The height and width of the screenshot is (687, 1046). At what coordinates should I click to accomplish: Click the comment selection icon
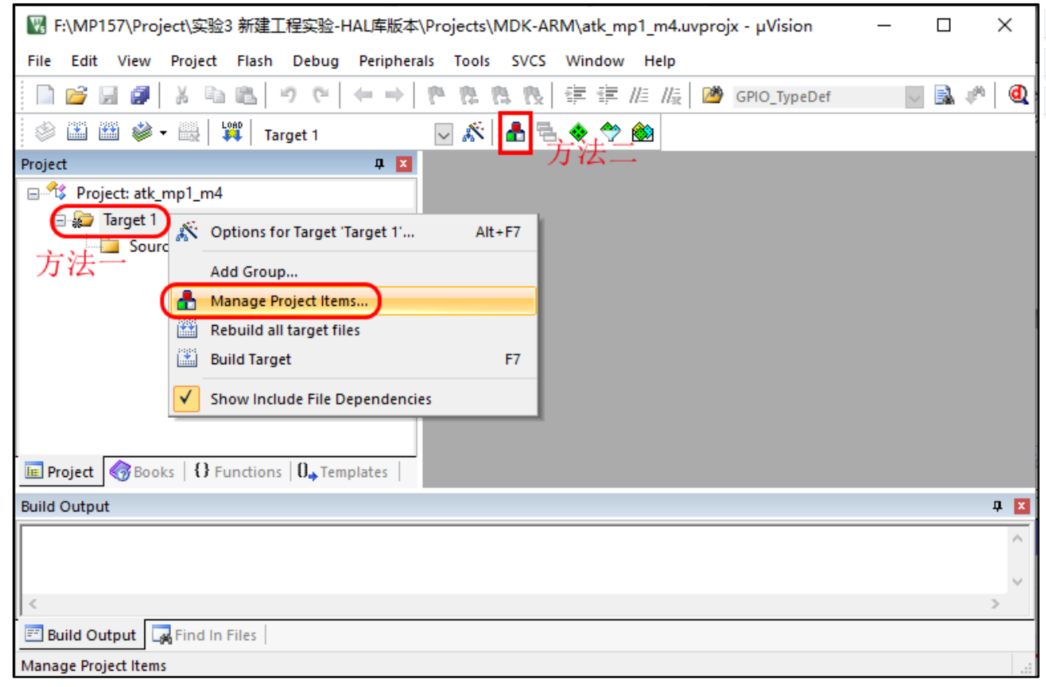click(x=639, y=95)
